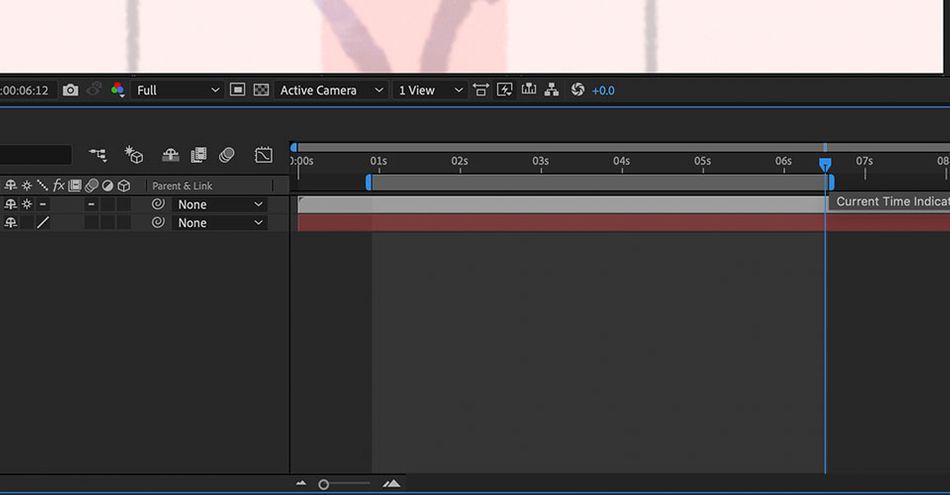
Task: Enable Motion Blur for the composition
Action: 227,155
